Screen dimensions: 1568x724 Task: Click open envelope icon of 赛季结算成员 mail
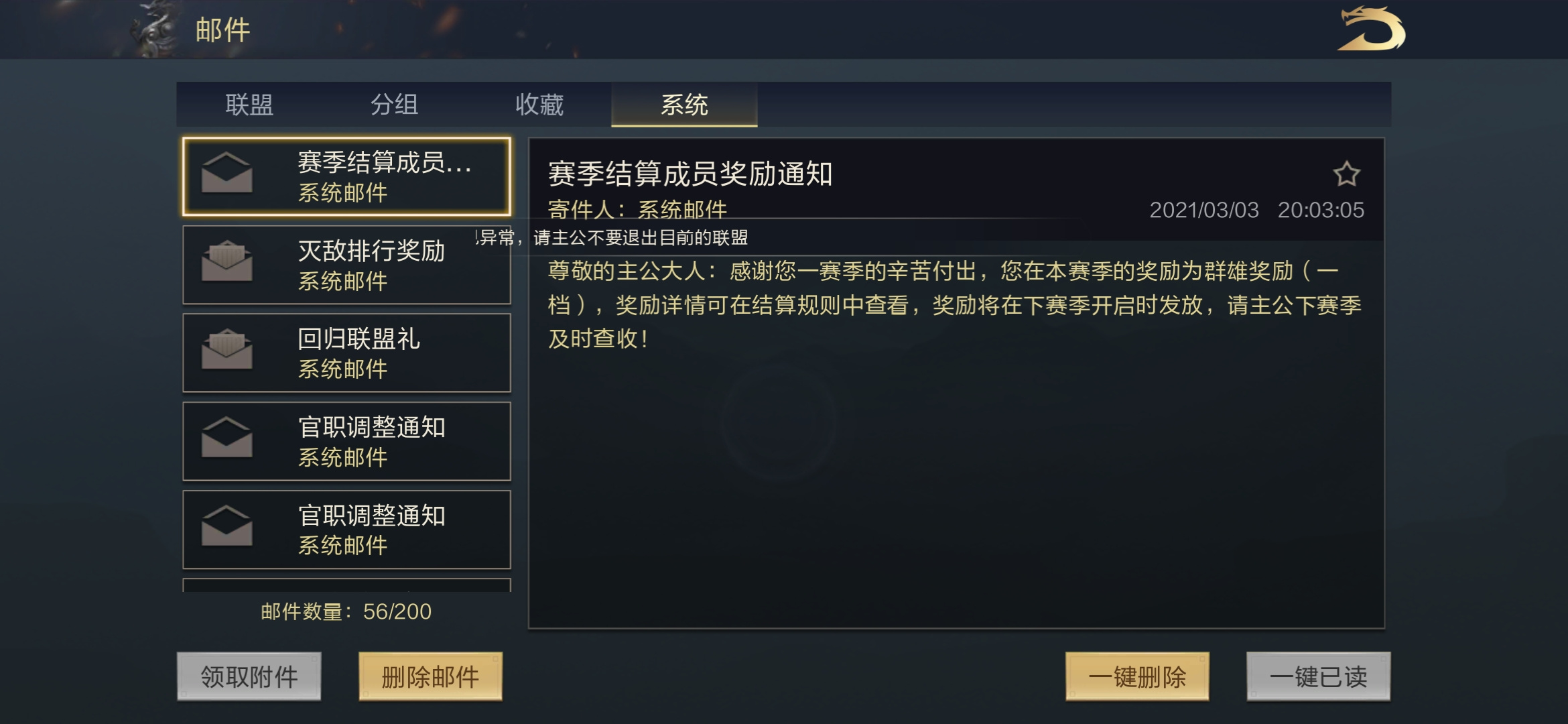coord(227,172)
